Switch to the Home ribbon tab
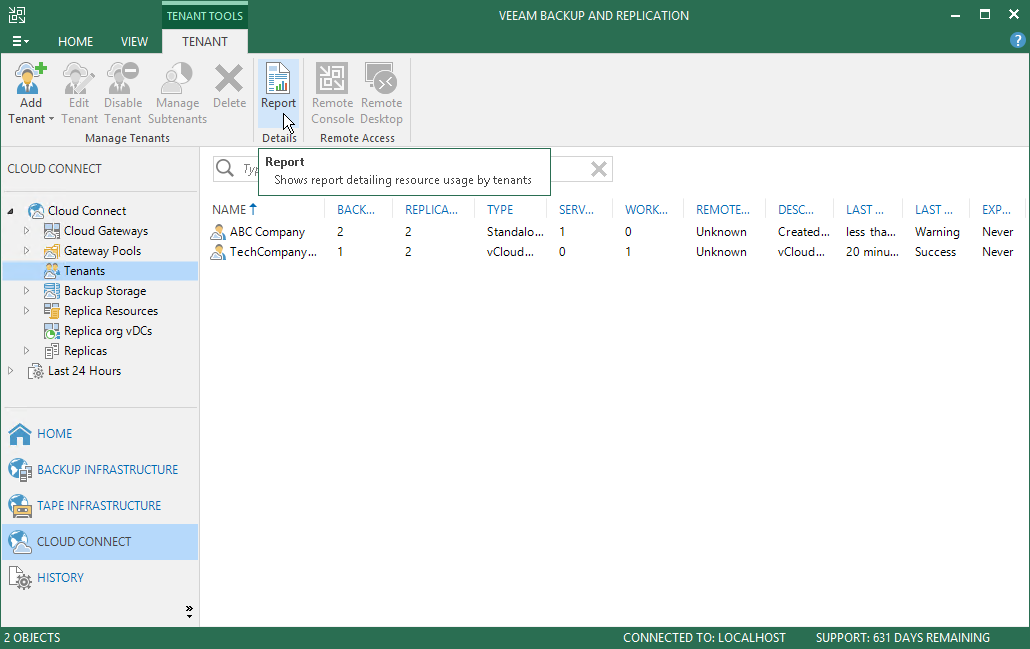1030x649 pixels. click(x=76, y=41)
